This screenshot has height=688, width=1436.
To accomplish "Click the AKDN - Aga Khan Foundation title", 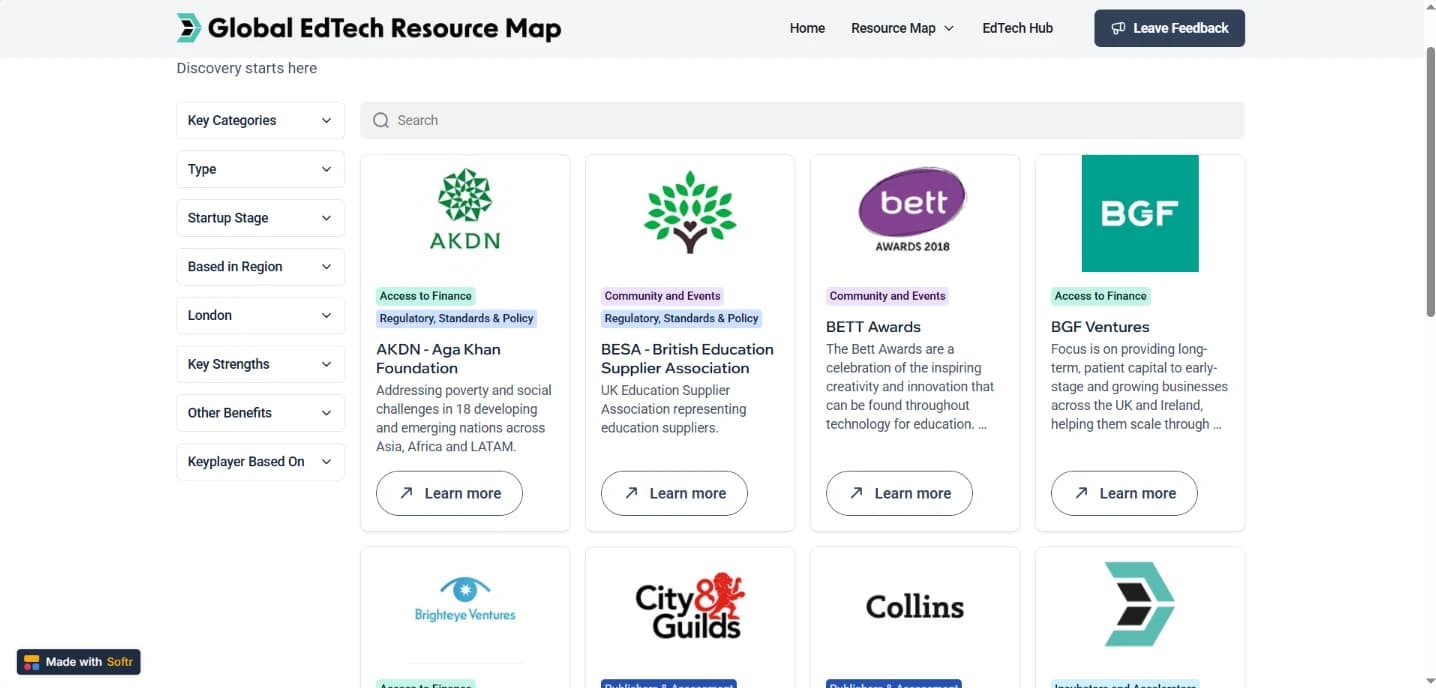I will click(x=438, y=358).
